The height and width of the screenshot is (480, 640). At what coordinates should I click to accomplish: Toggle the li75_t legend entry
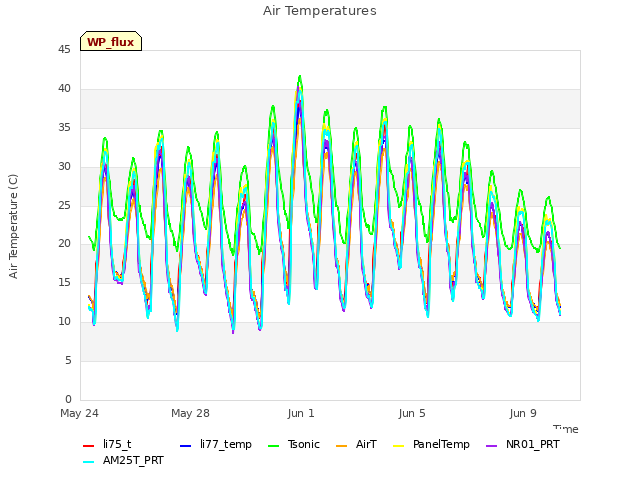tap(107, 444)
